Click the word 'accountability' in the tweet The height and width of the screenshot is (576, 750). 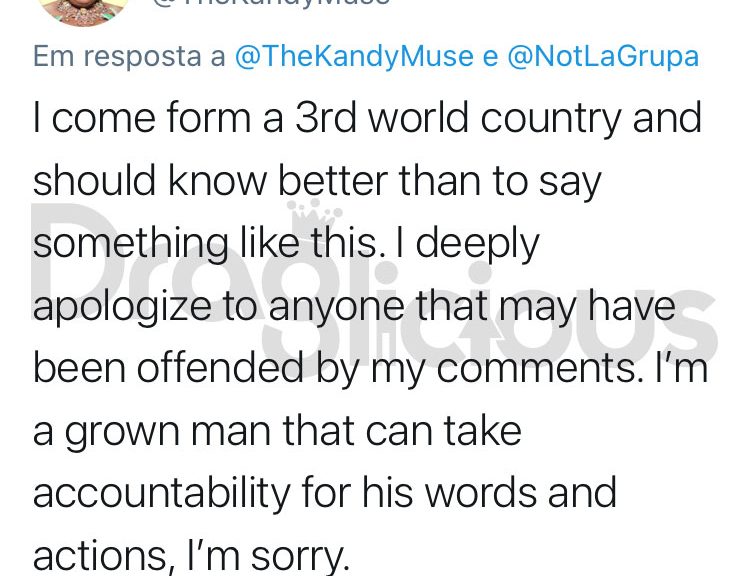(x=162, y=494)
